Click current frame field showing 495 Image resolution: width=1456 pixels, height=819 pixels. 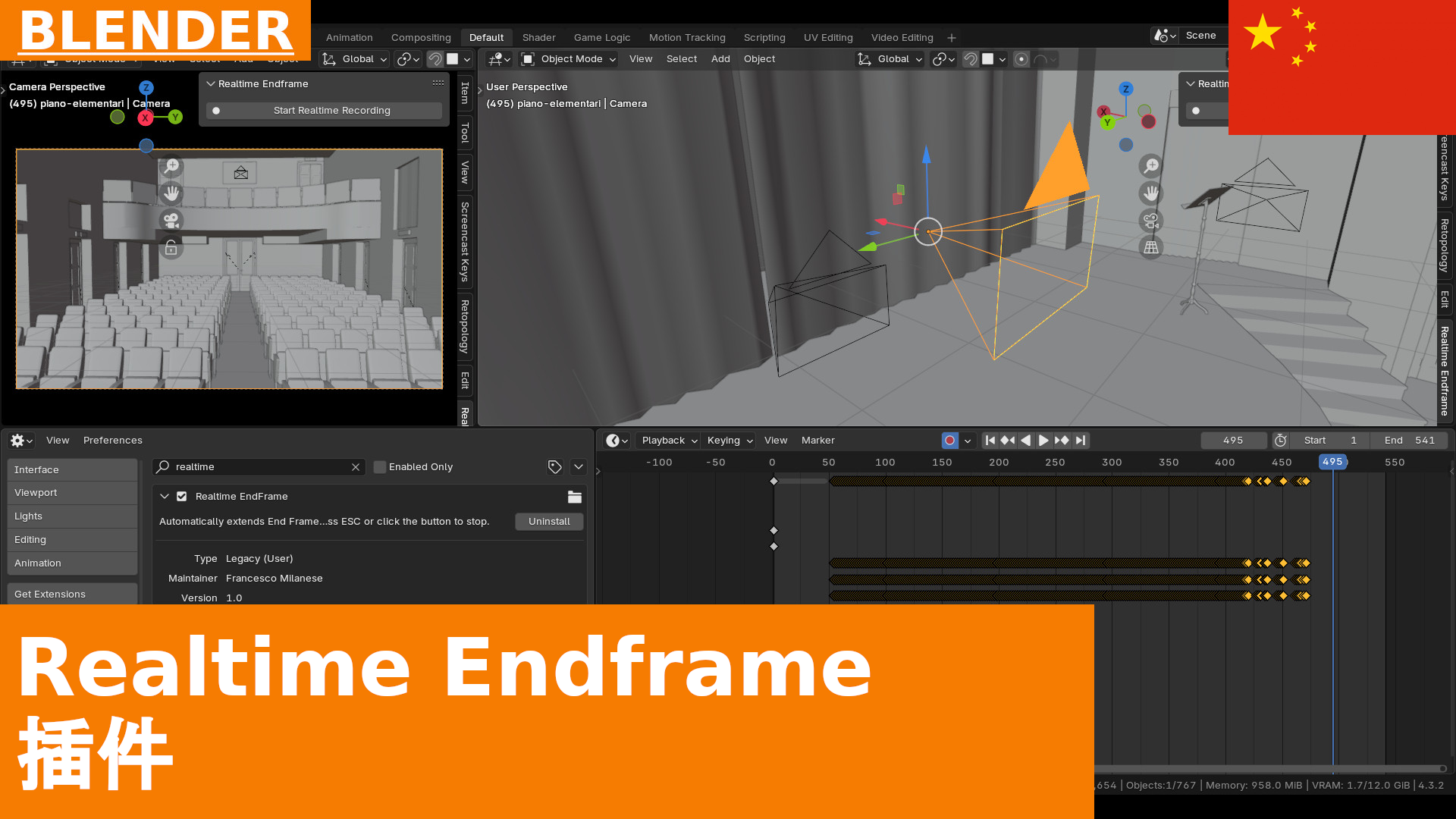click(x=1233, y=441)
